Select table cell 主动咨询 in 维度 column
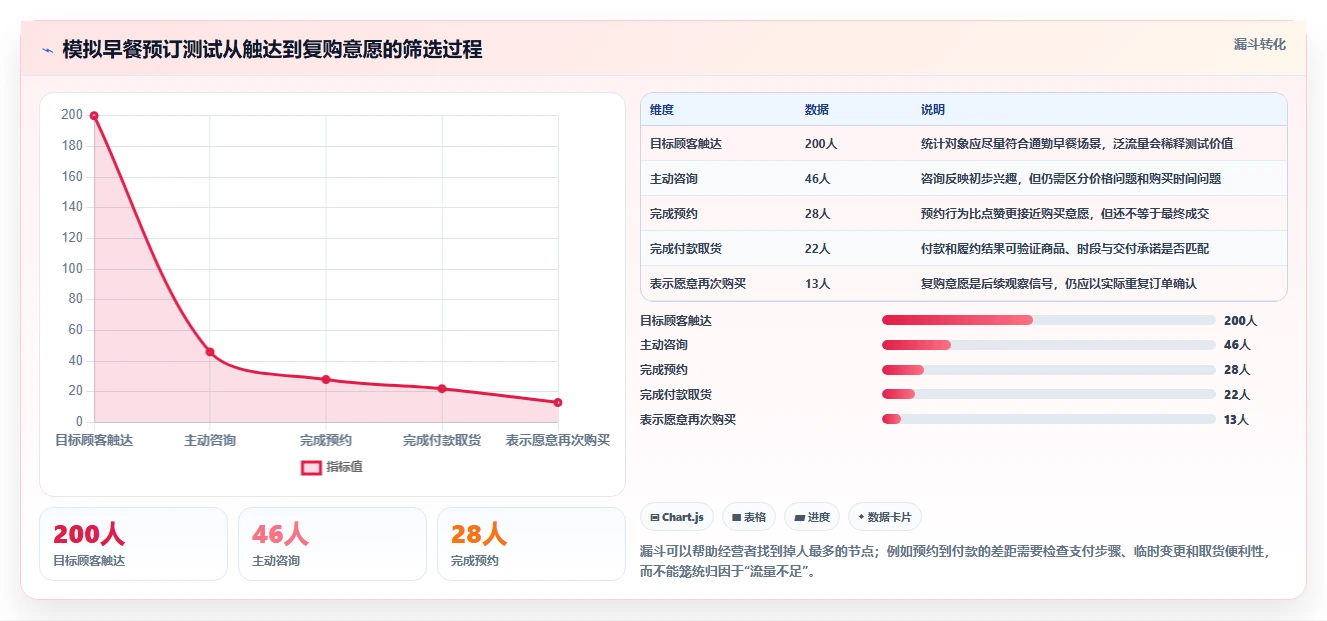Image resolution: width=1327 pixels, height=621 pixels. coord(674,179)
